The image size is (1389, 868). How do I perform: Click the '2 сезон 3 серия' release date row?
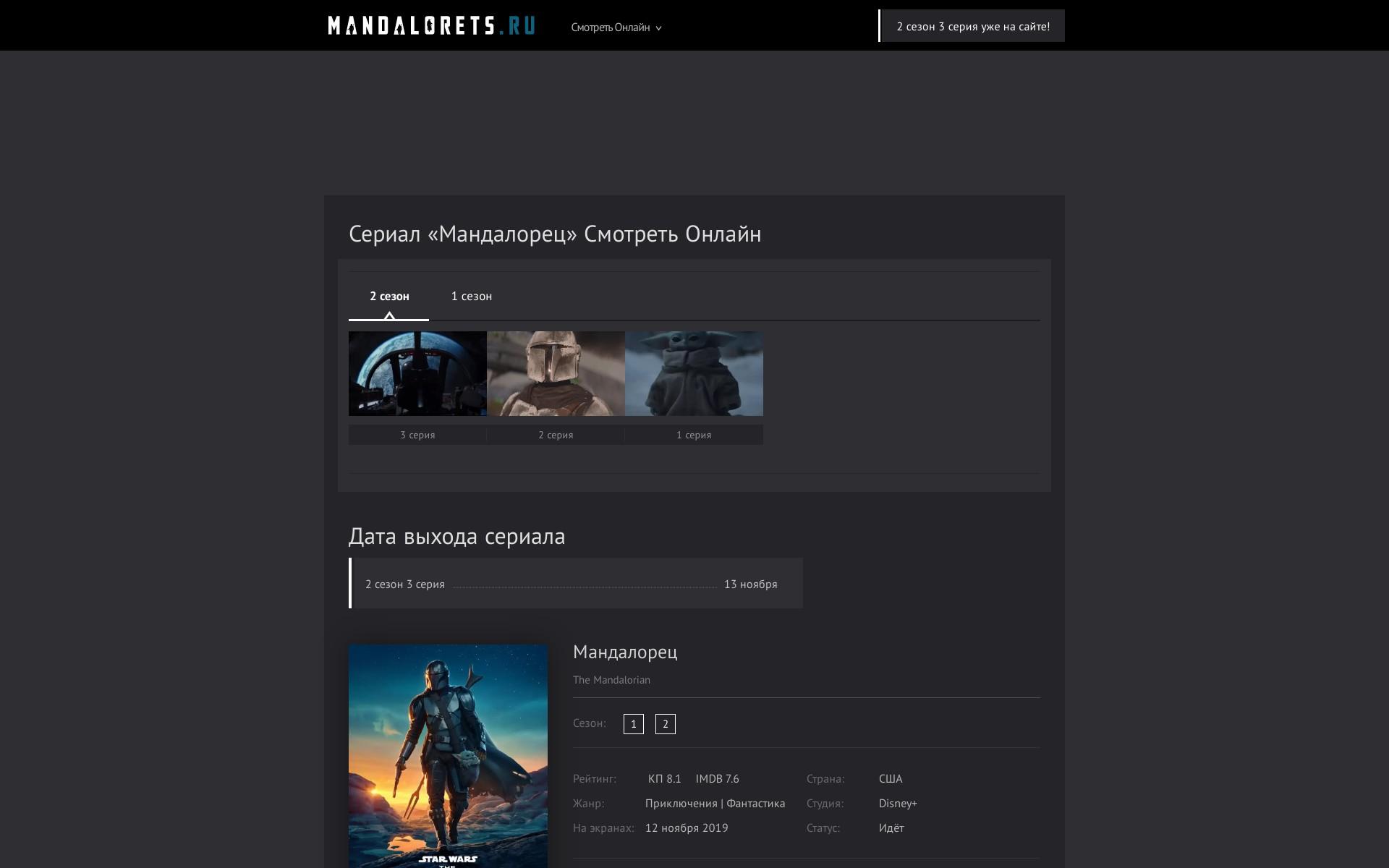click(x=576, y=584)
